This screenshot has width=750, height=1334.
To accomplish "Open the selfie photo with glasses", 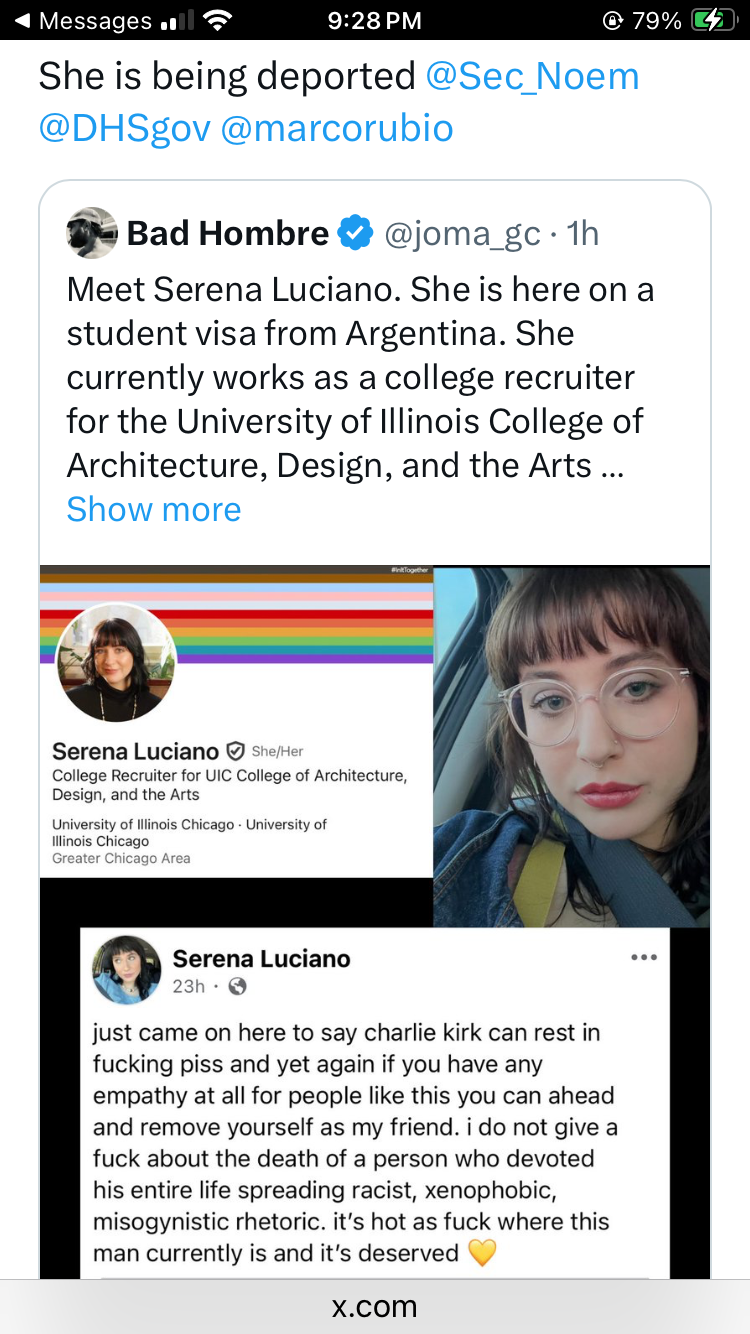I will [571, 746].
